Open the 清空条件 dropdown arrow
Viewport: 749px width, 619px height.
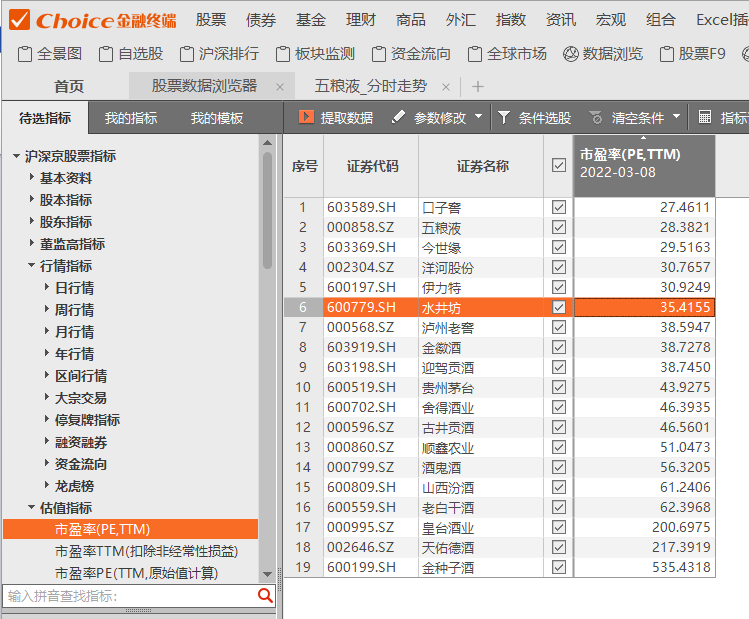tap(677, 118)
